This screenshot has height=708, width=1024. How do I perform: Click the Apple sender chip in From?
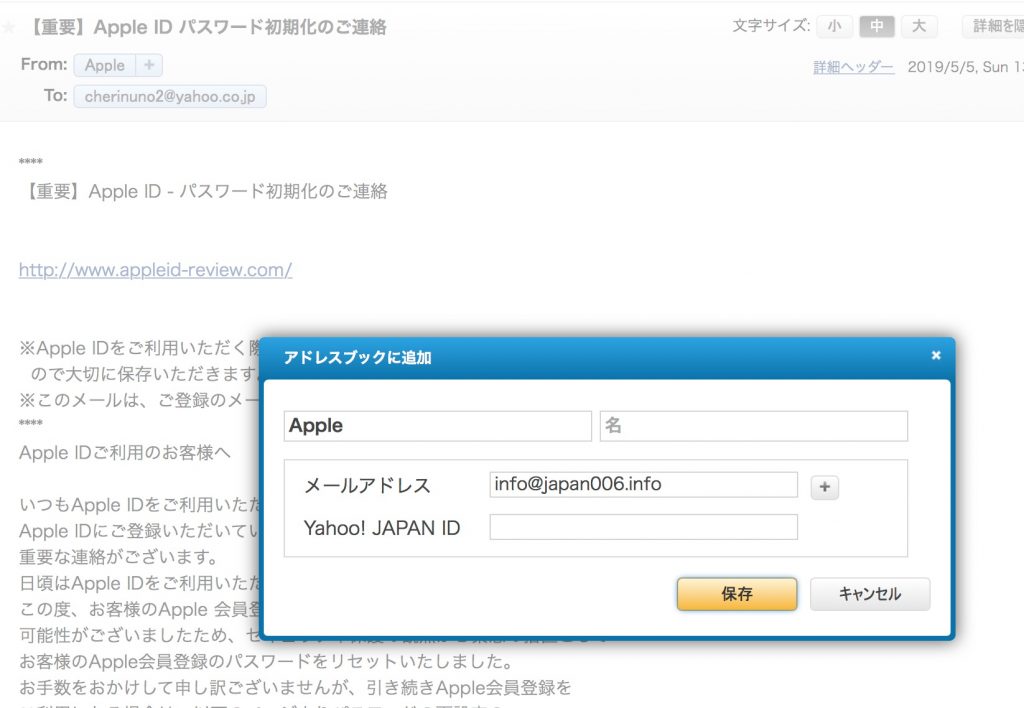coord(105,66)
